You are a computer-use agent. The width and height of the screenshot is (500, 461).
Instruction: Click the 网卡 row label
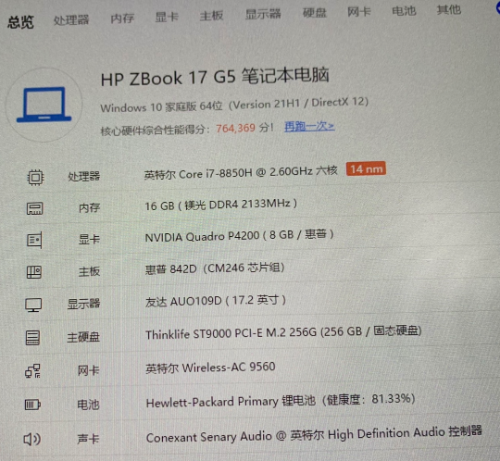[88, 370]
